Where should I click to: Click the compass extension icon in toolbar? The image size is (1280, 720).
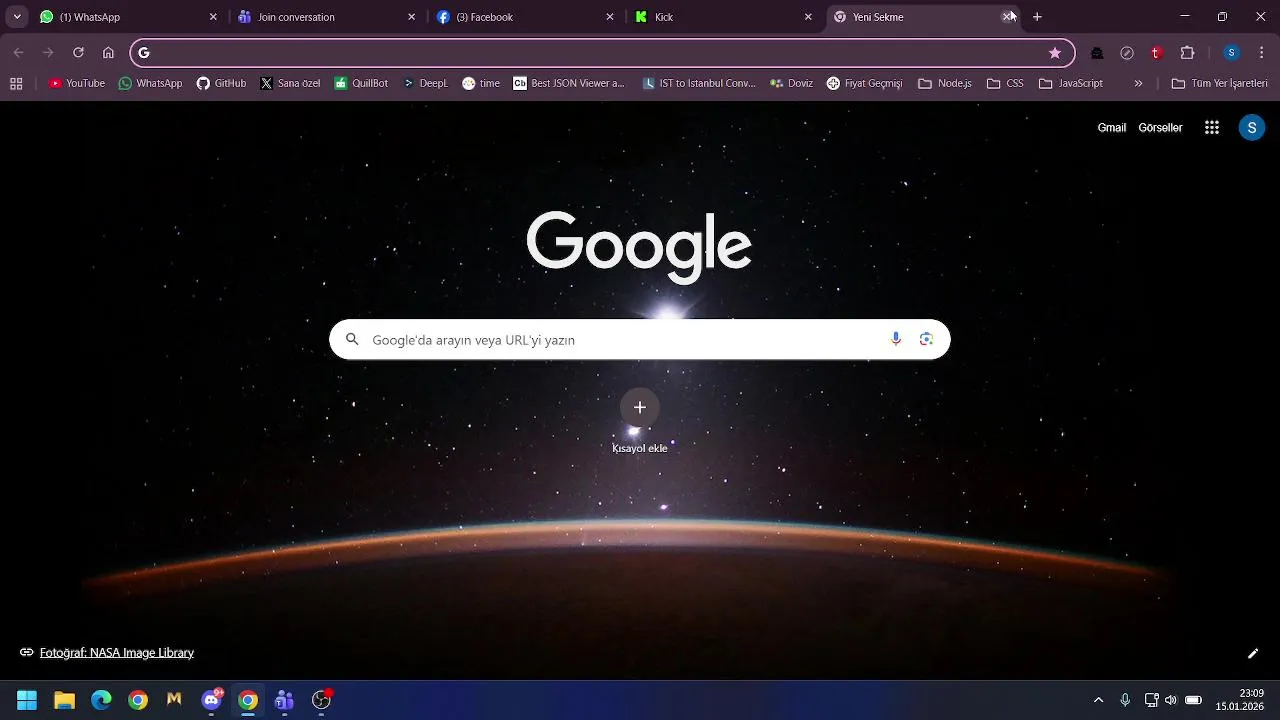point(1127,53)
